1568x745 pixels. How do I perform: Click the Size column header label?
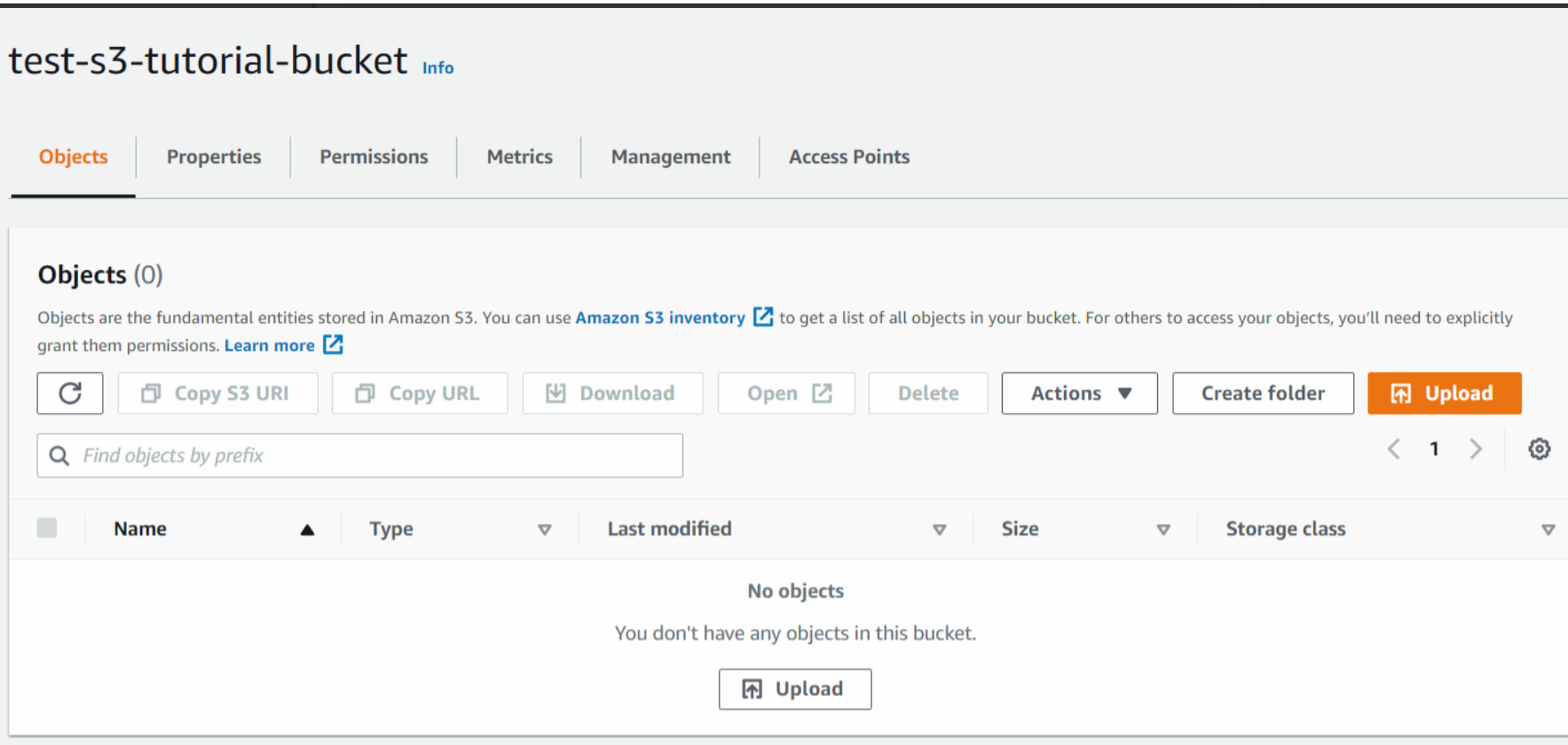click(x=1020, y=529)
